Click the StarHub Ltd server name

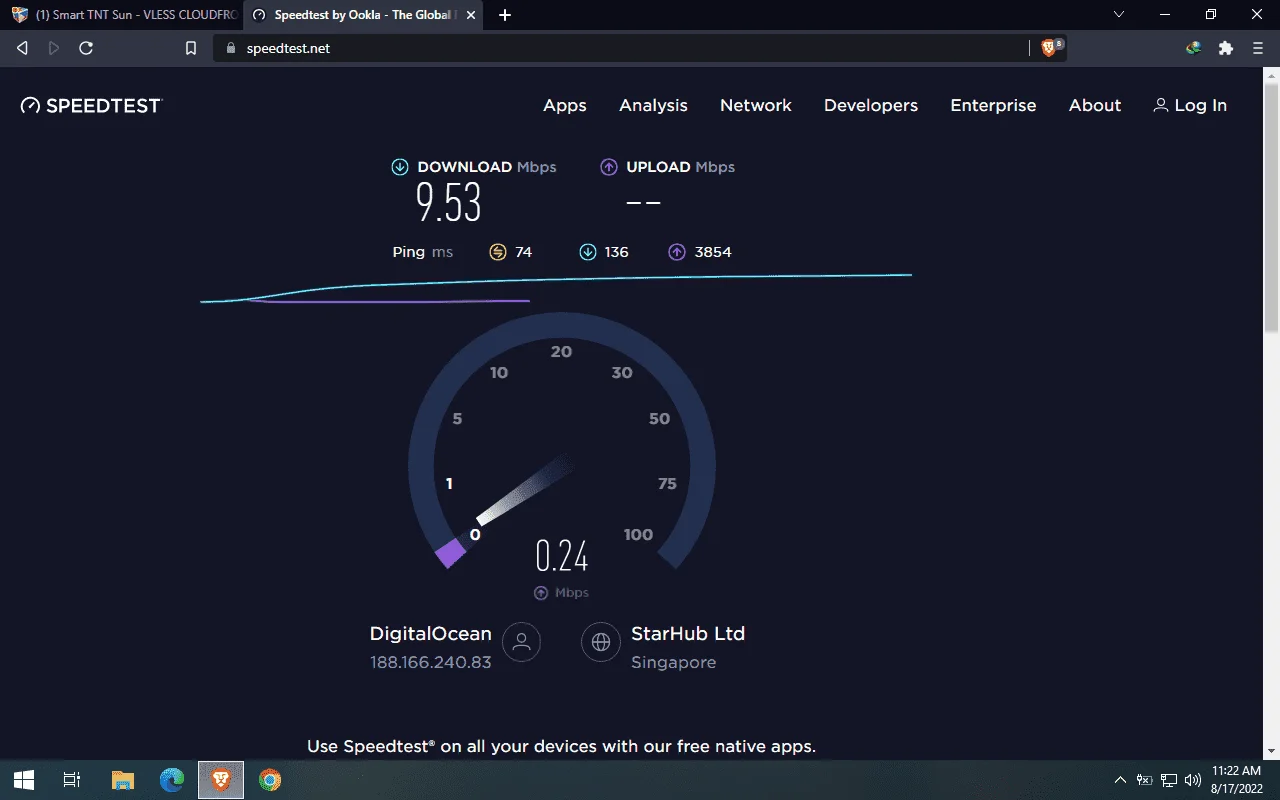(688, 633)
